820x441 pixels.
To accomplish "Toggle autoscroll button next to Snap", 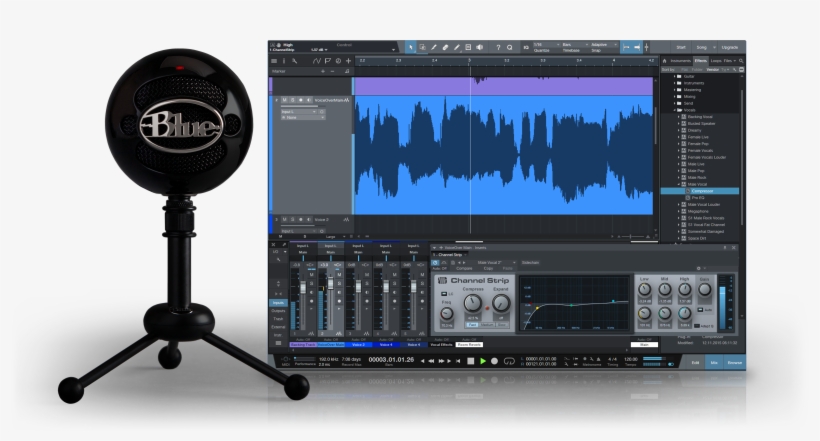I will click(637, 47).
